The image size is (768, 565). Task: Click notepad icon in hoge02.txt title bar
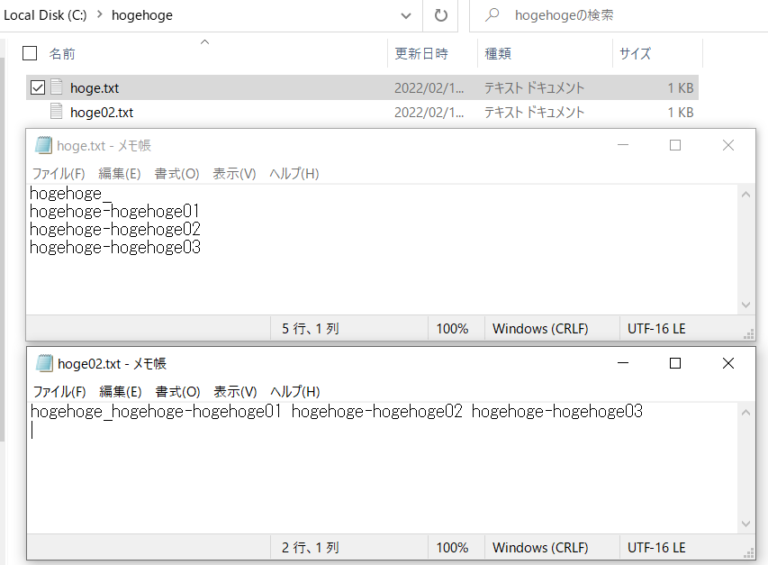click(44, 363)
